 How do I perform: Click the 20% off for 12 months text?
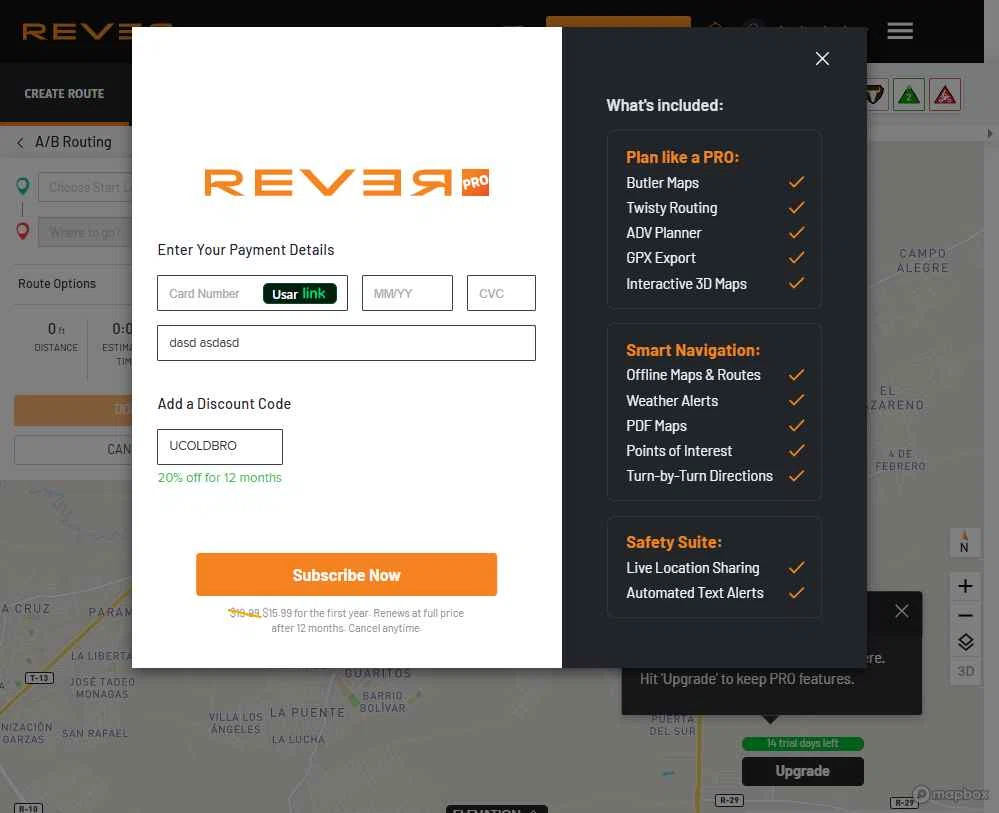point(220,478)
